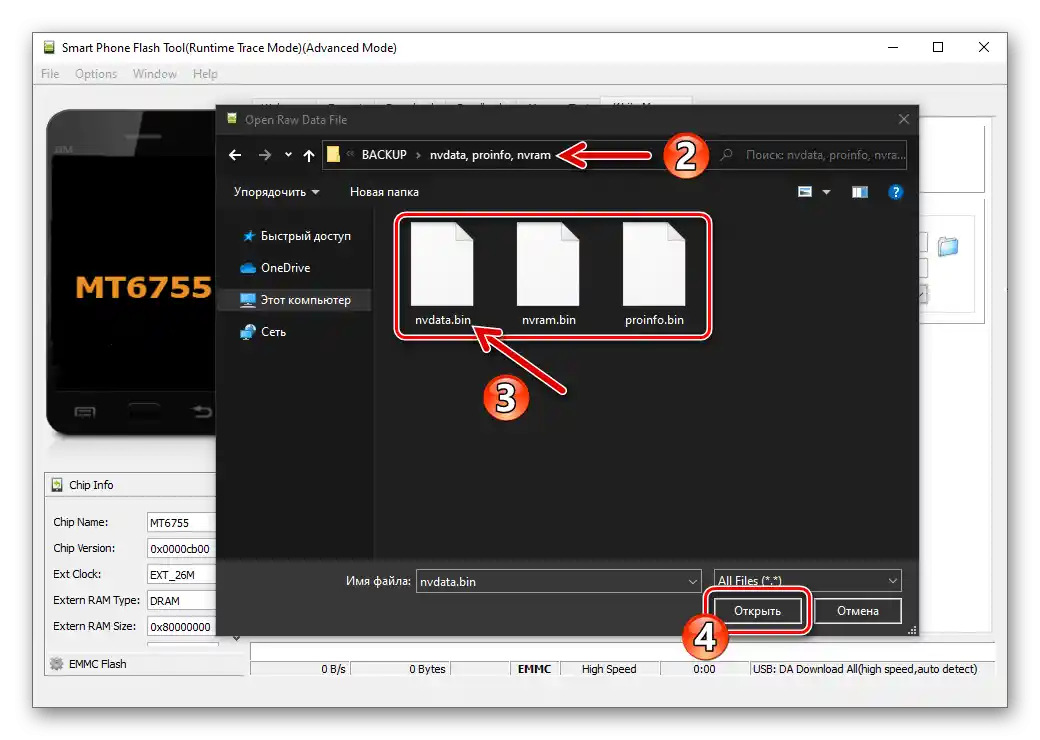Select the nvram.bin file thumbnail
The image size is (1040, 740).
click(548, 265)
